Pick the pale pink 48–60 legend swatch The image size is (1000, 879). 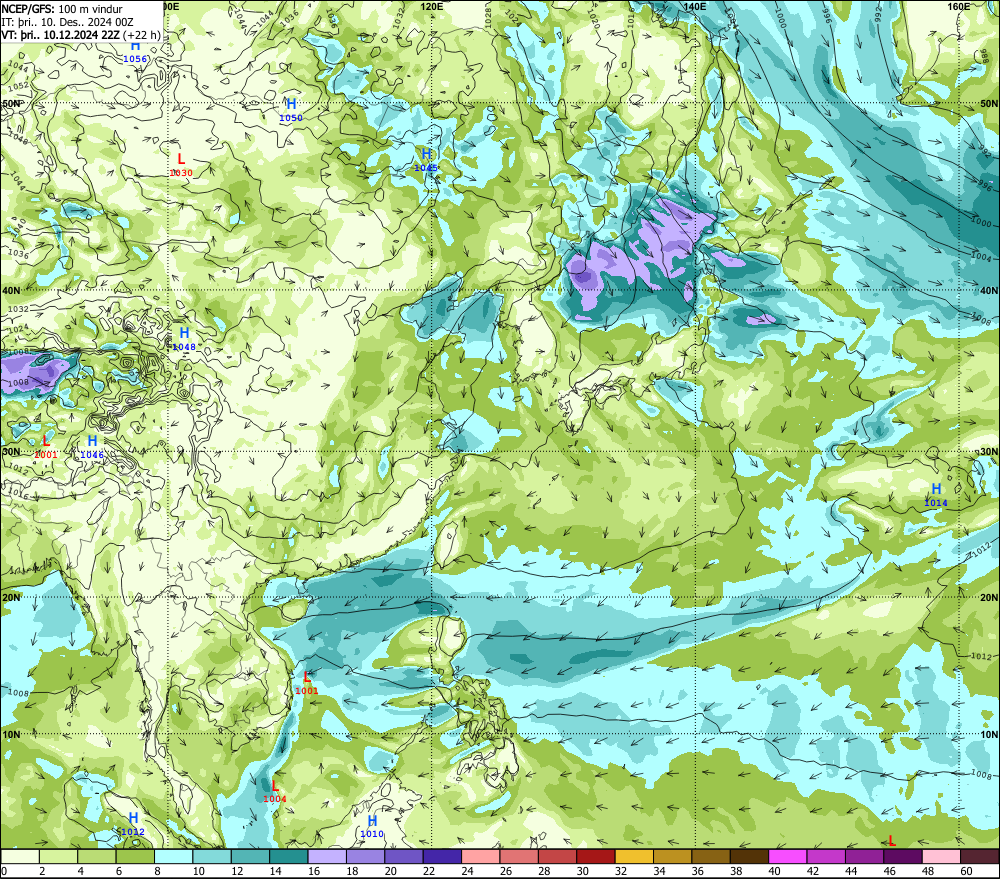click(x=941, y=856)
